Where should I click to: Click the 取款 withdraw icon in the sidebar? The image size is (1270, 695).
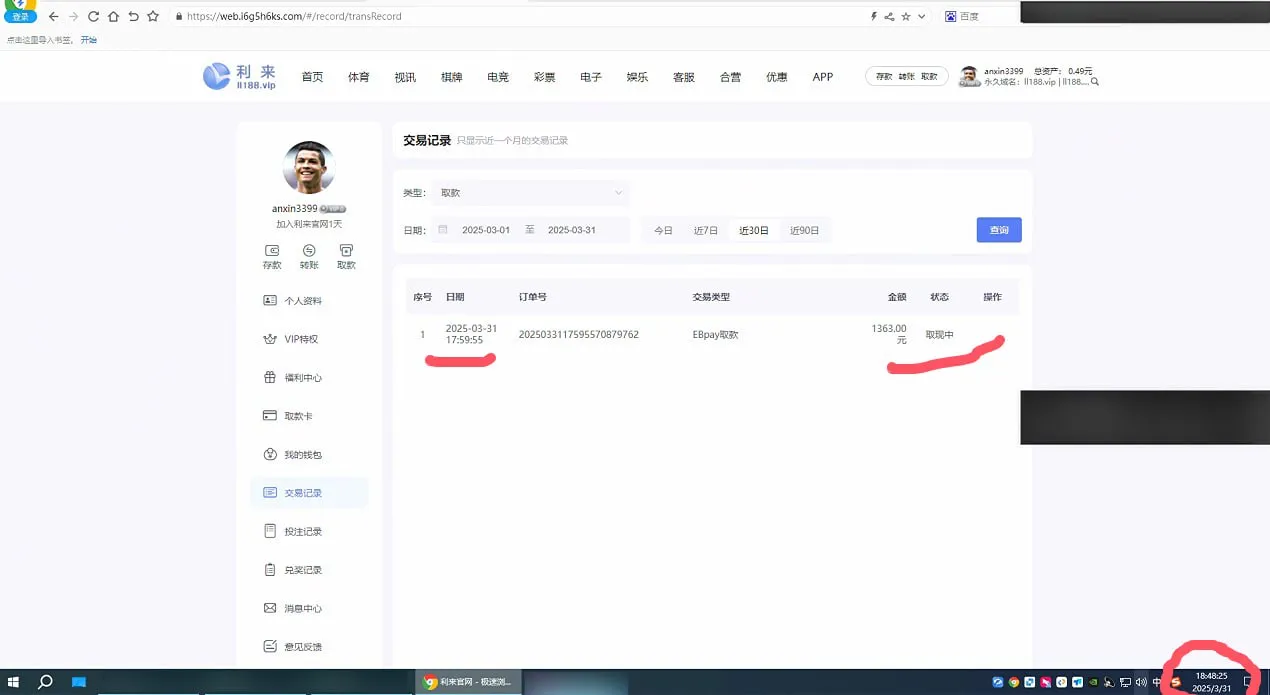point(346,250)
